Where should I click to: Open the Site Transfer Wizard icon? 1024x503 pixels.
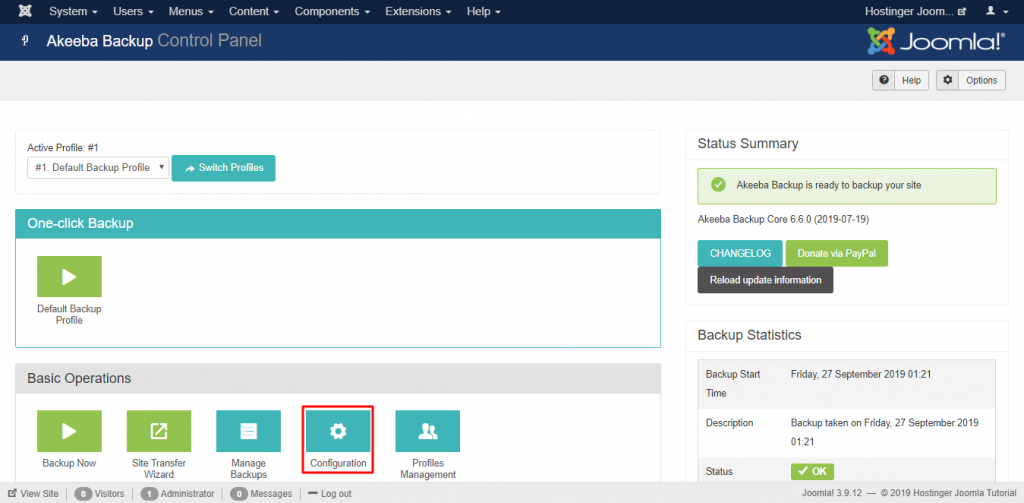pyautogui.click(x=159, y=431)
